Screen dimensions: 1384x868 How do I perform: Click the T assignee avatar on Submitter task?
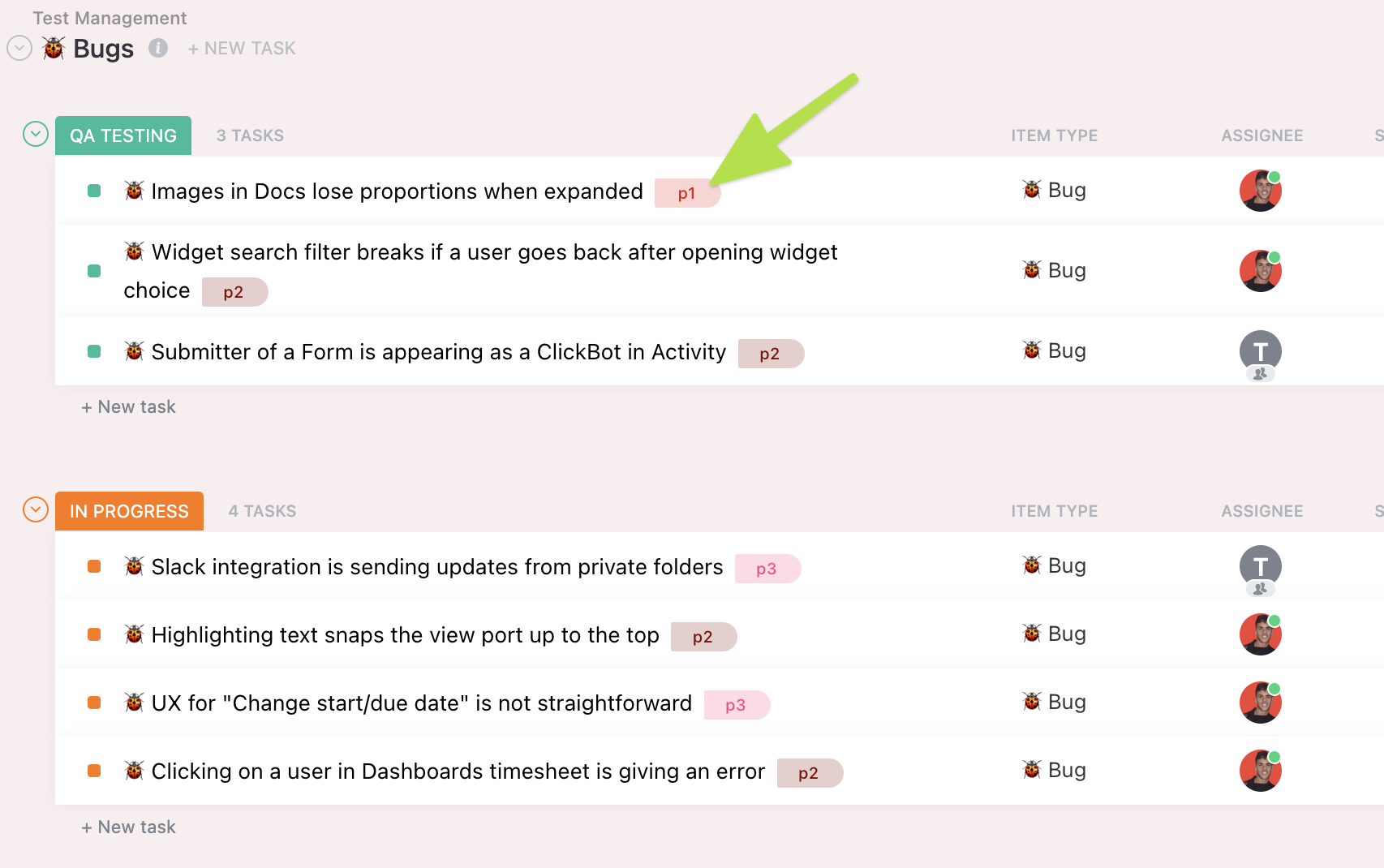1260,352
